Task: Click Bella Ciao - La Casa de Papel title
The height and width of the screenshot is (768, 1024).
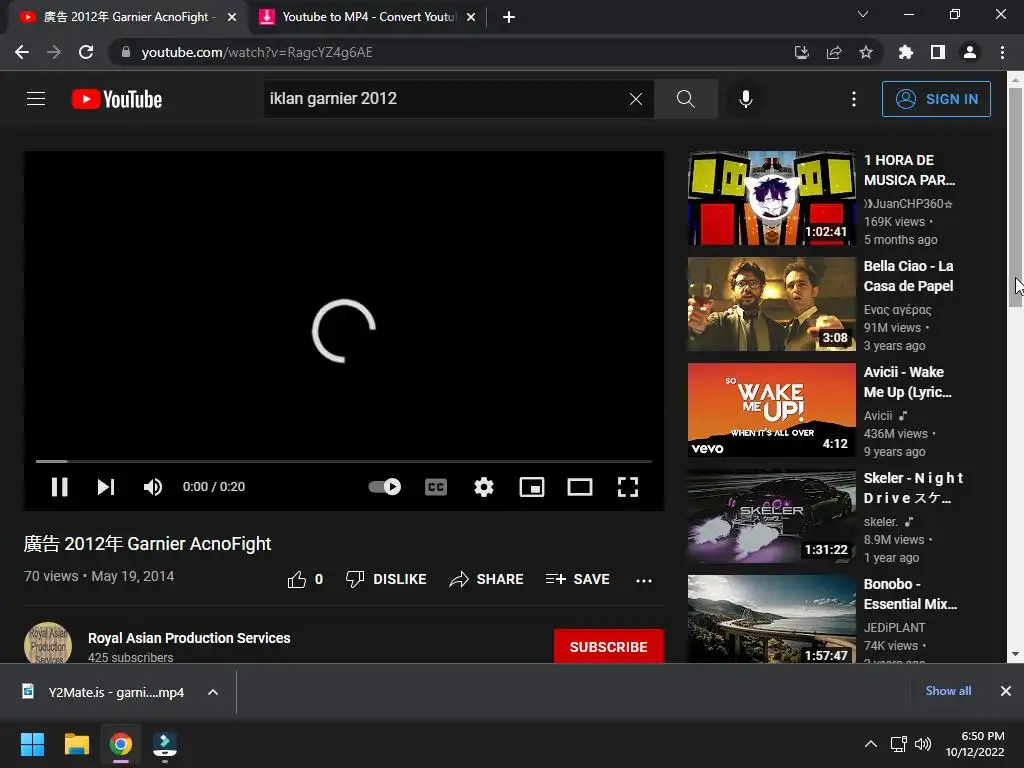Action: 908,276
